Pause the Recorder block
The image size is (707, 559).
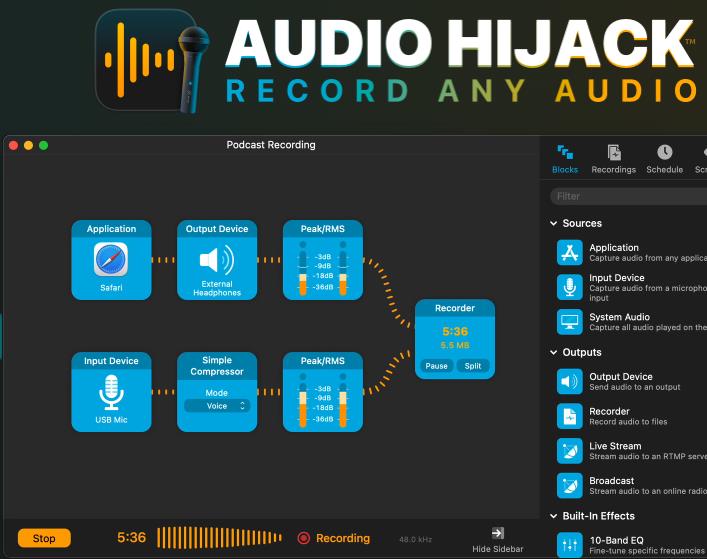tap(436, 366)
